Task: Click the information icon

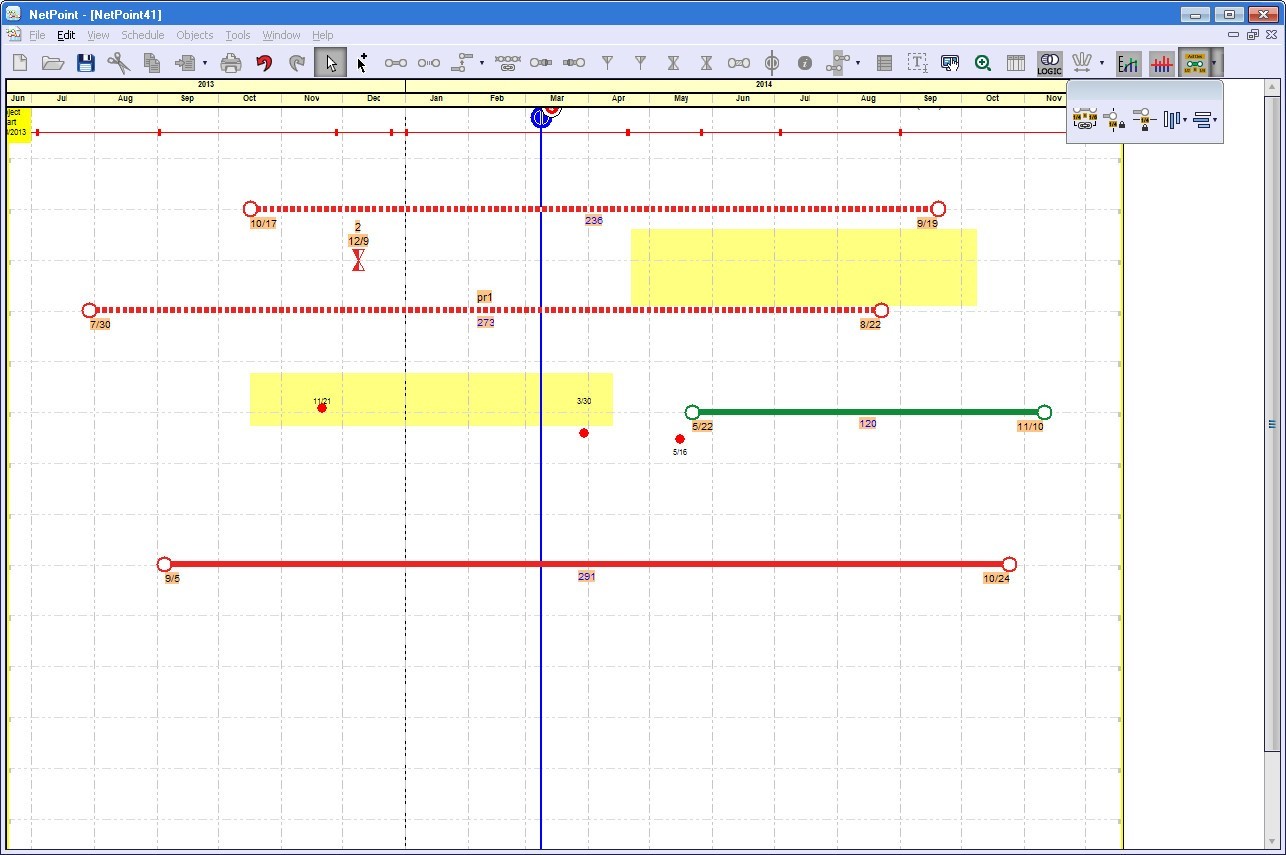Action: pyautogui.click(x=804, y=63)
